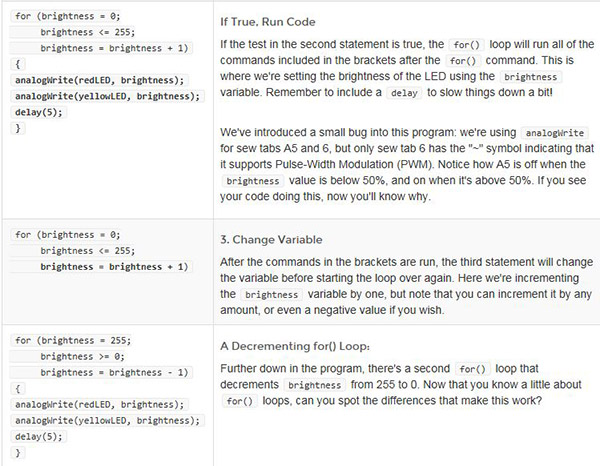Click the "brightness = brightness - 1)" code line
600x466 pixels.
click(x=113, y=372)
